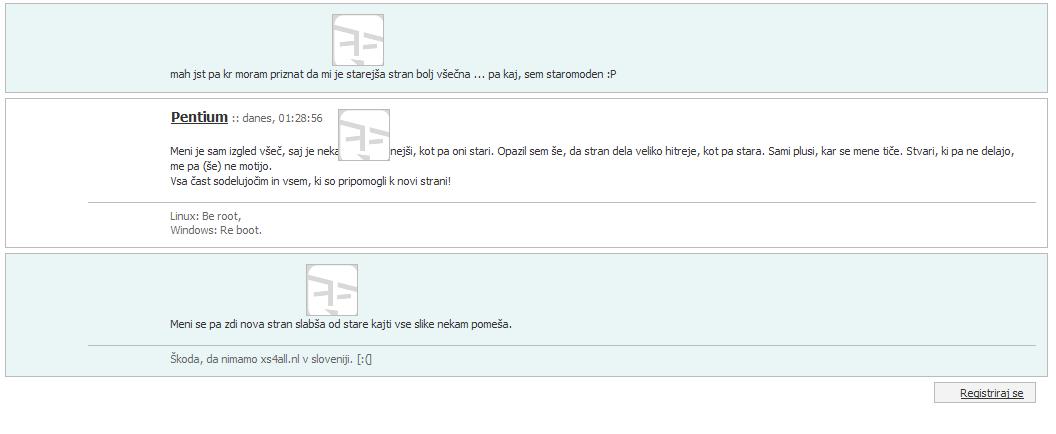Click the separator line above the 'Škoda' signature
This screenshot has height=434, width=1056.
coord(562,346)
